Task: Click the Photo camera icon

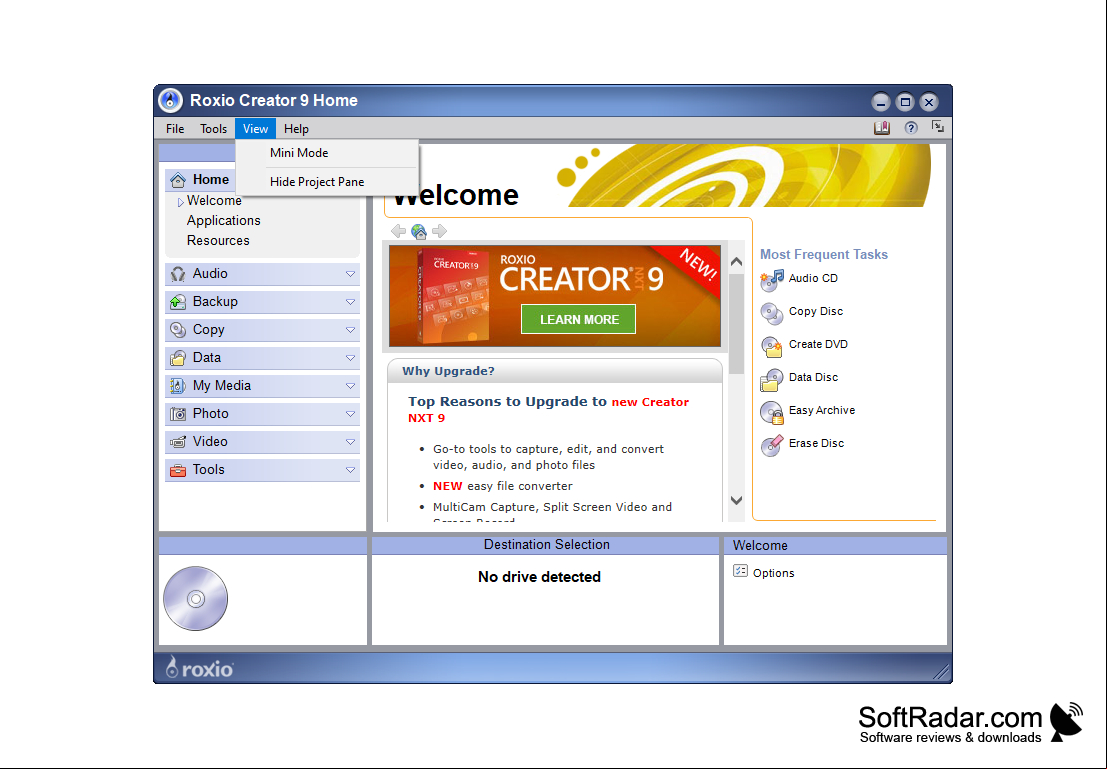Action: [178, 414]
